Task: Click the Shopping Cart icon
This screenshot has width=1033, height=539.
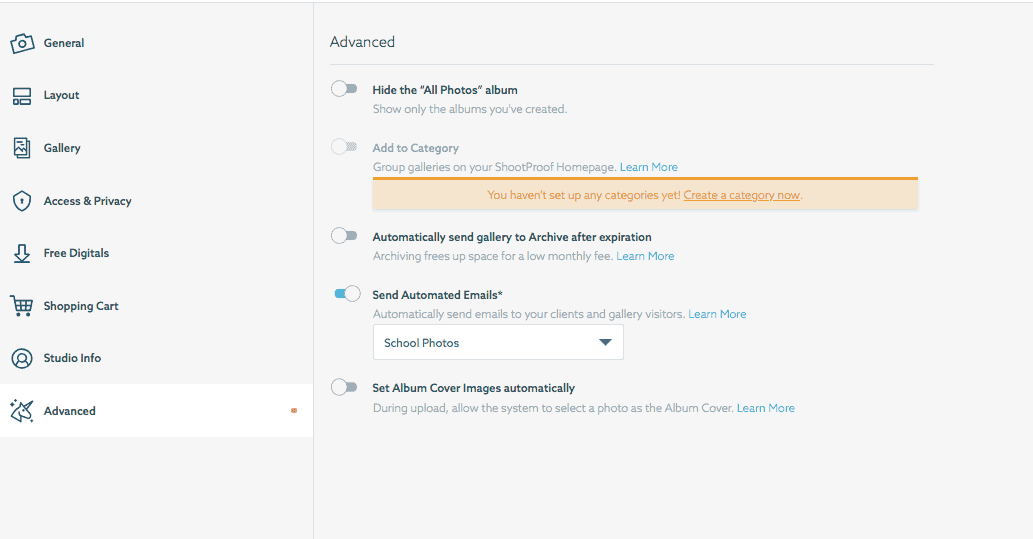Action: coord(22,306)
